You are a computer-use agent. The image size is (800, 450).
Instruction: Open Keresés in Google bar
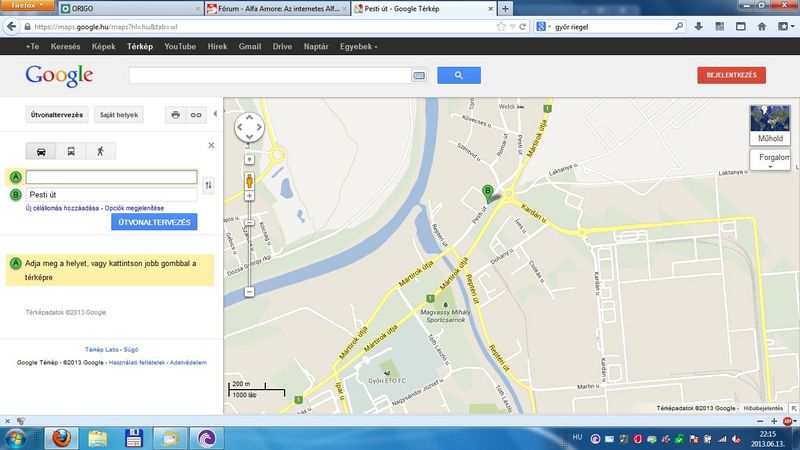(65, 46)
